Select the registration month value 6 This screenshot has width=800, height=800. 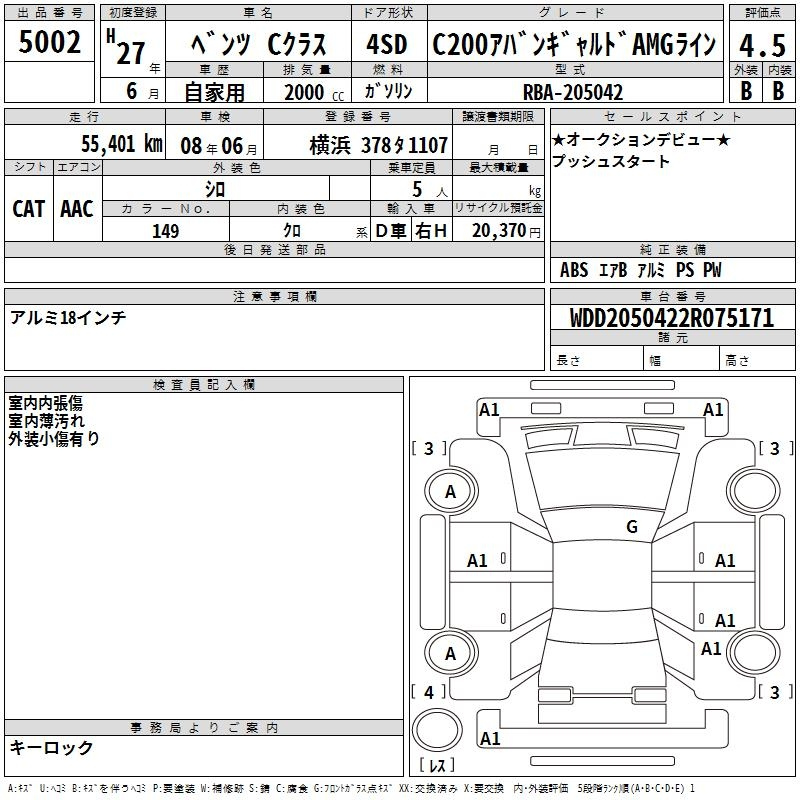click(132, 91)
